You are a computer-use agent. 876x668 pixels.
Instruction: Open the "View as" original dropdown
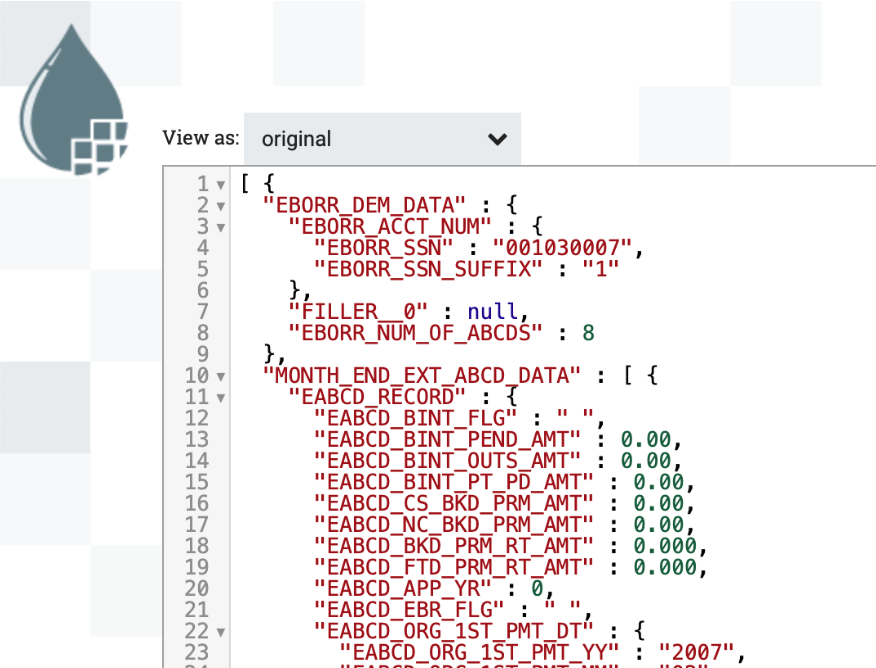pos(382,139)
